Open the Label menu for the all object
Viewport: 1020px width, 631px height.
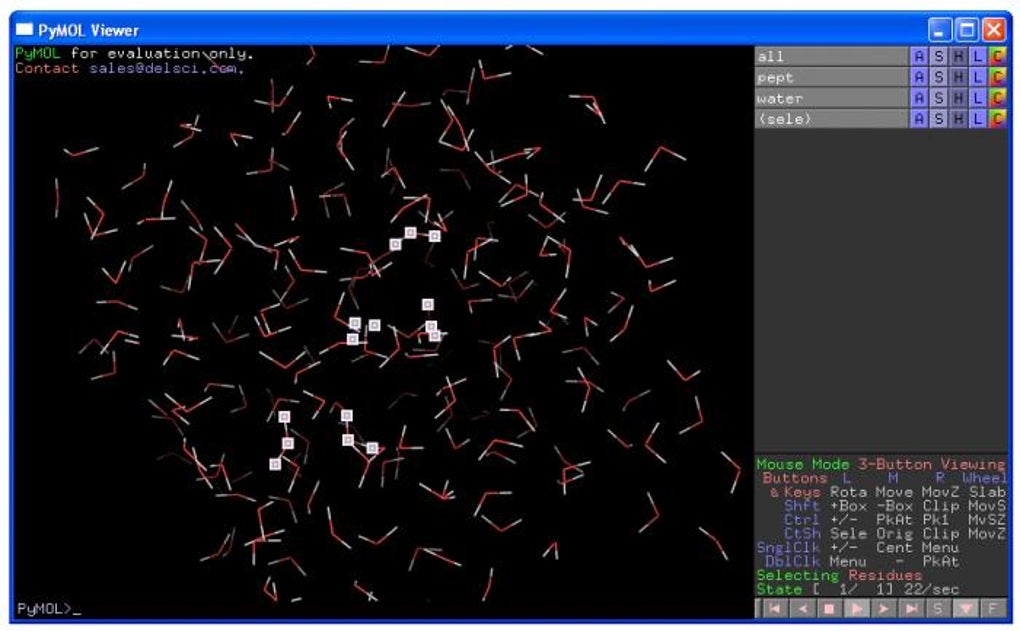click(x=977, y=57)
